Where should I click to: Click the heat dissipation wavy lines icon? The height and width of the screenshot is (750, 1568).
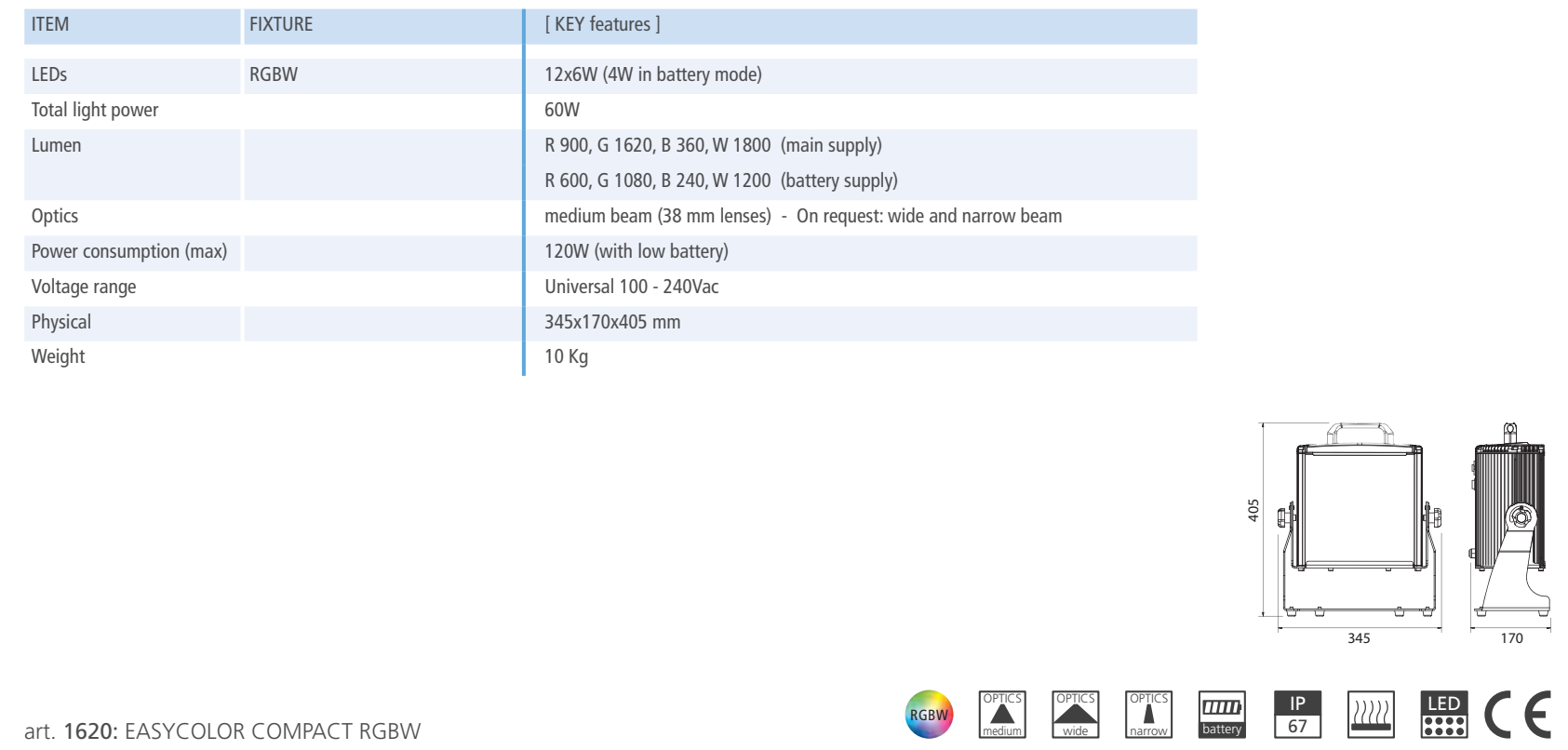click(1371, 715)
